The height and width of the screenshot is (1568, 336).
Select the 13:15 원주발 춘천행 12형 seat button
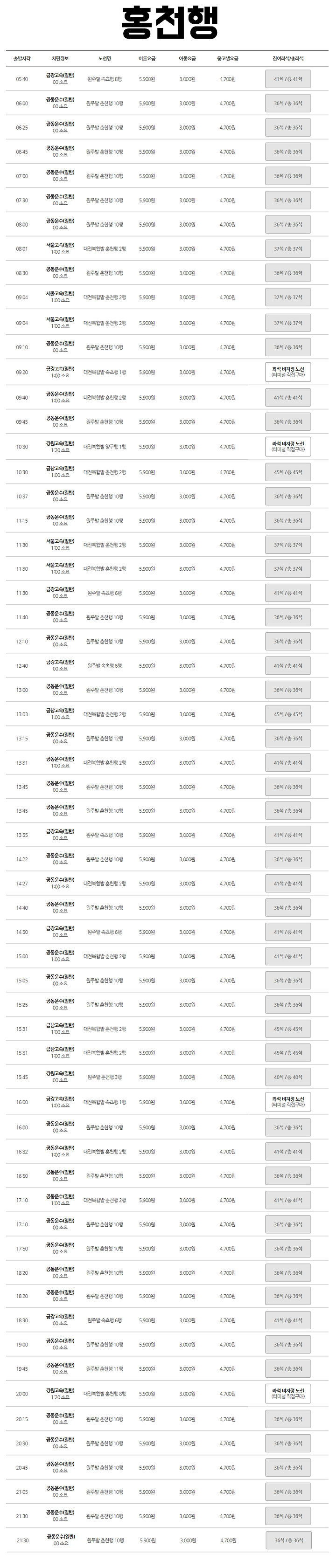tap(288, 739)
